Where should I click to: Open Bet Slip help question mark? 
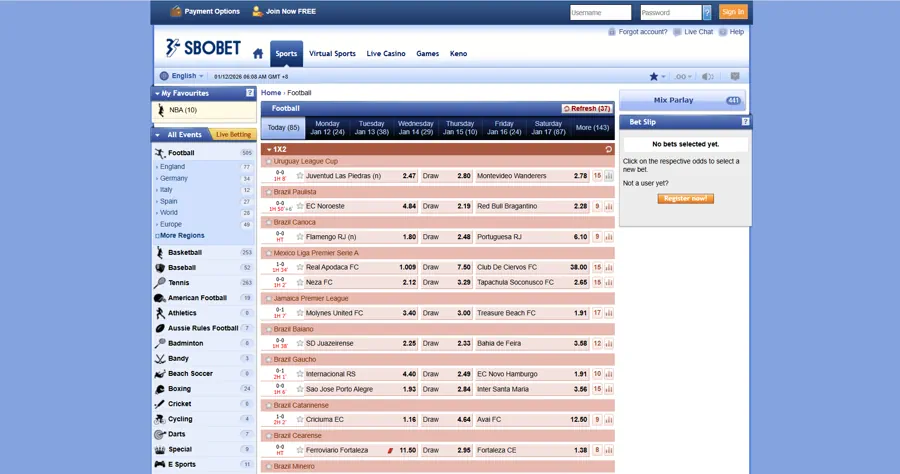(x=745, y=122)
